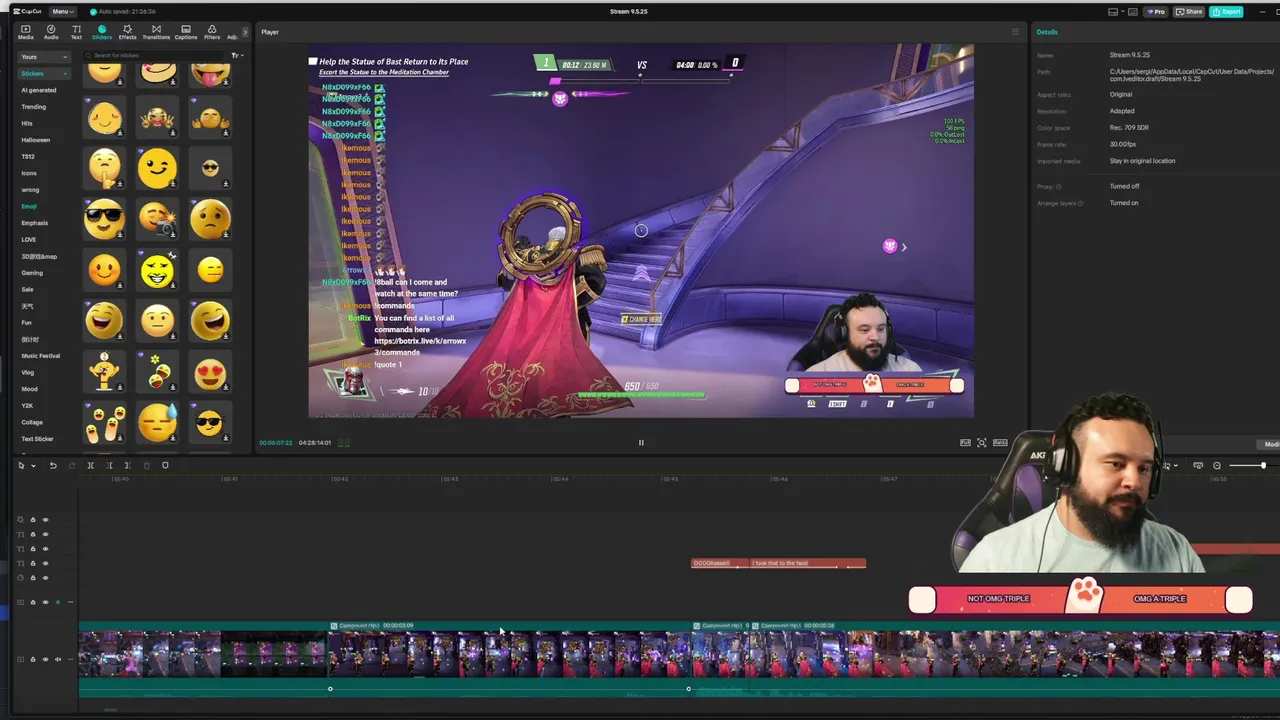Choose the winking emoji sticker
The height and width of the screenshot is (720, 1280).
157,168
